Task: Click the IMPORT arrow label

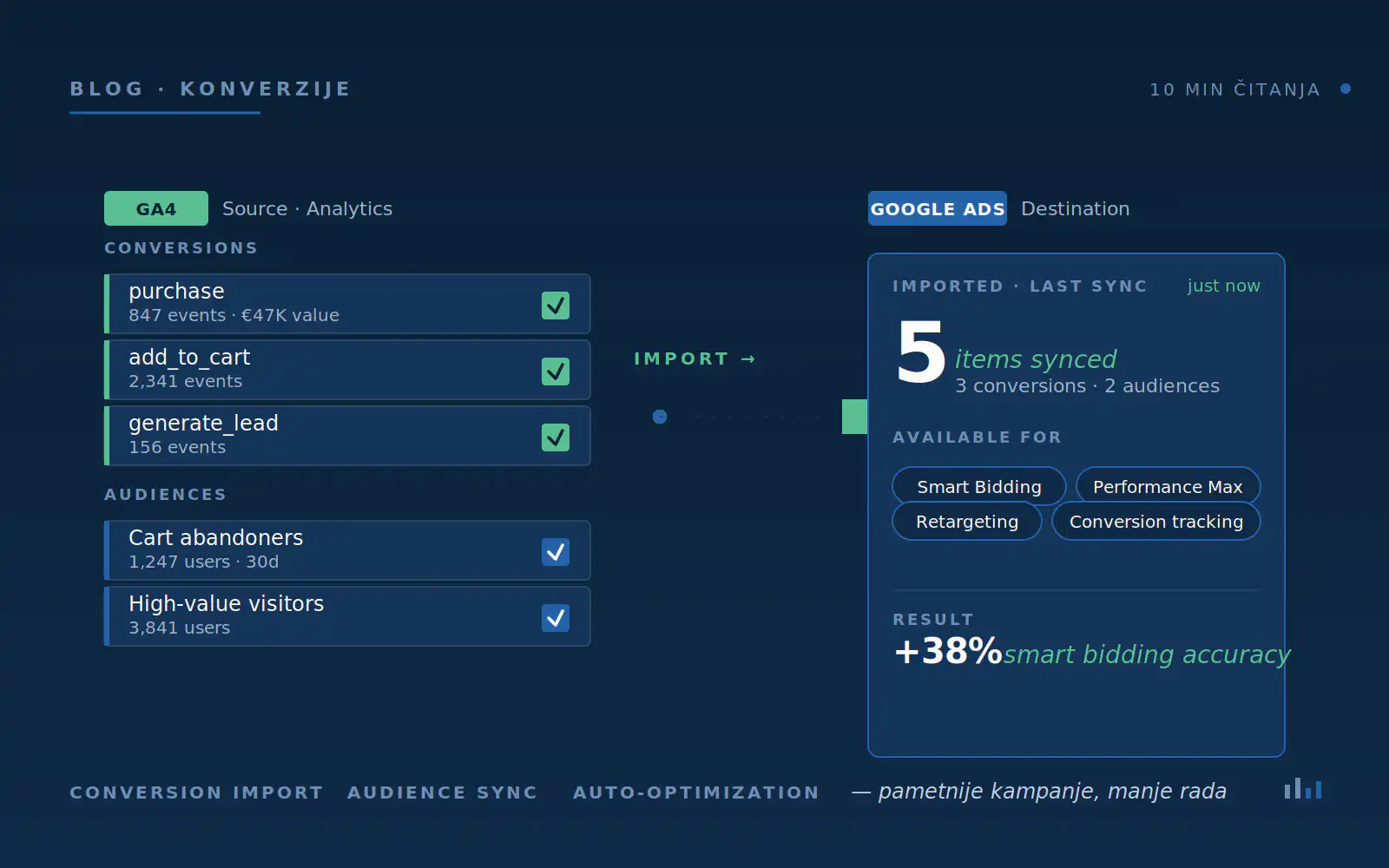Action: pyautogui.click(x=694, y=358)
